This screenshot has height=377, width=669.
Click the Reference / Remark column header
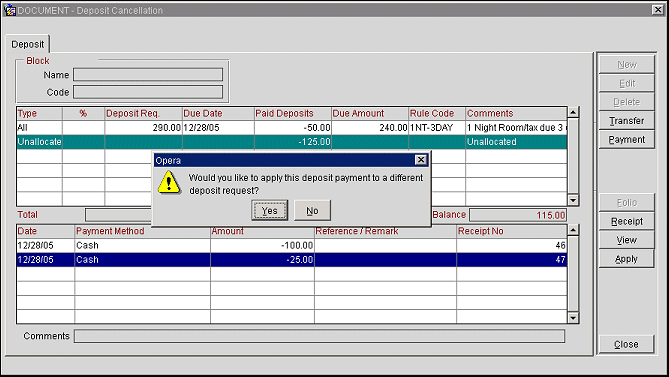pos(385,231)
